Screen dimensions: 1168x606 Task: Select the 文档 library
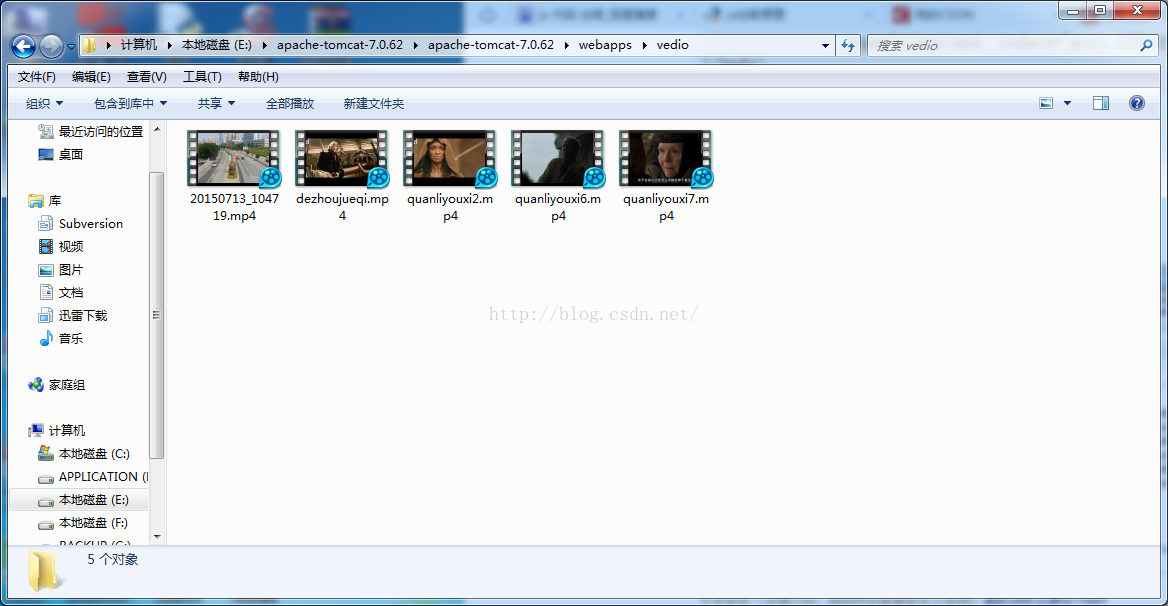click(61, 293)
